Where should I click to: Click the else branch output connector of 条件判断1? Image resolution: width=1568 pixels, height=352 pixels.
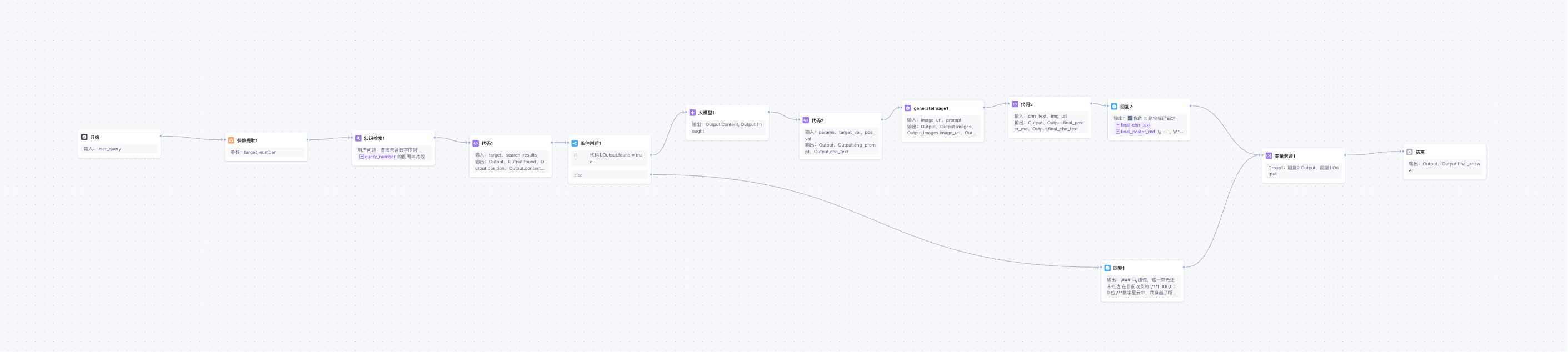[x=651, y=175]
